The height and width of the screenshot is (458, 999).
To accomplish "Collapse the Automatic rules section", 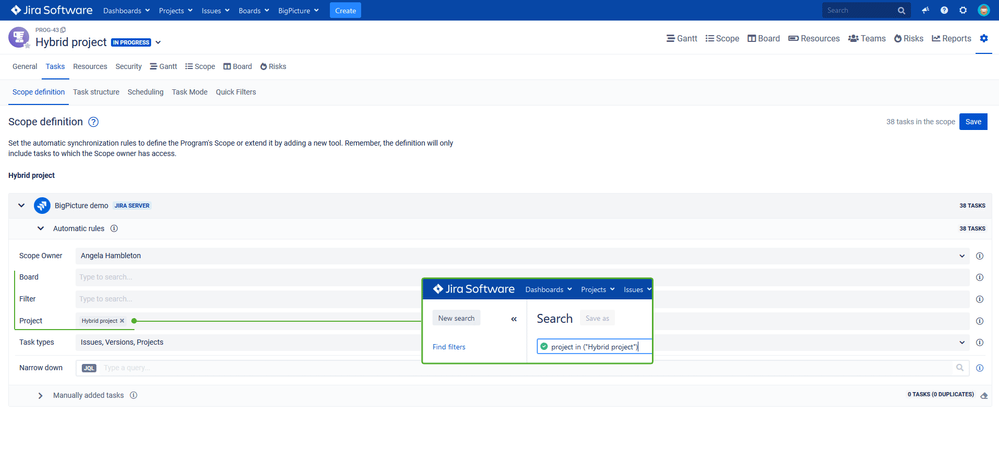I will tap(41, 228).
